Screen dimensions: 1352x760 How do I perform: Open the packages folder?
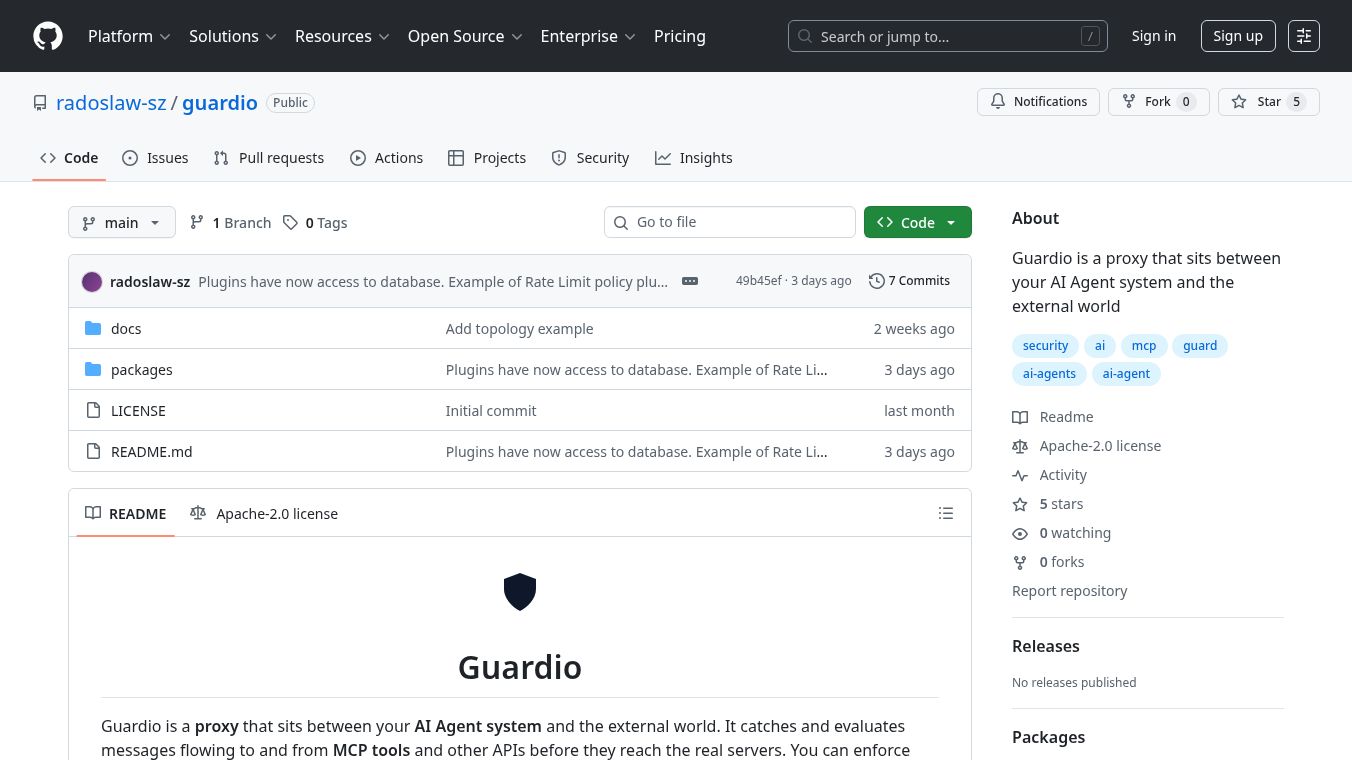click(x=142, y=370)
